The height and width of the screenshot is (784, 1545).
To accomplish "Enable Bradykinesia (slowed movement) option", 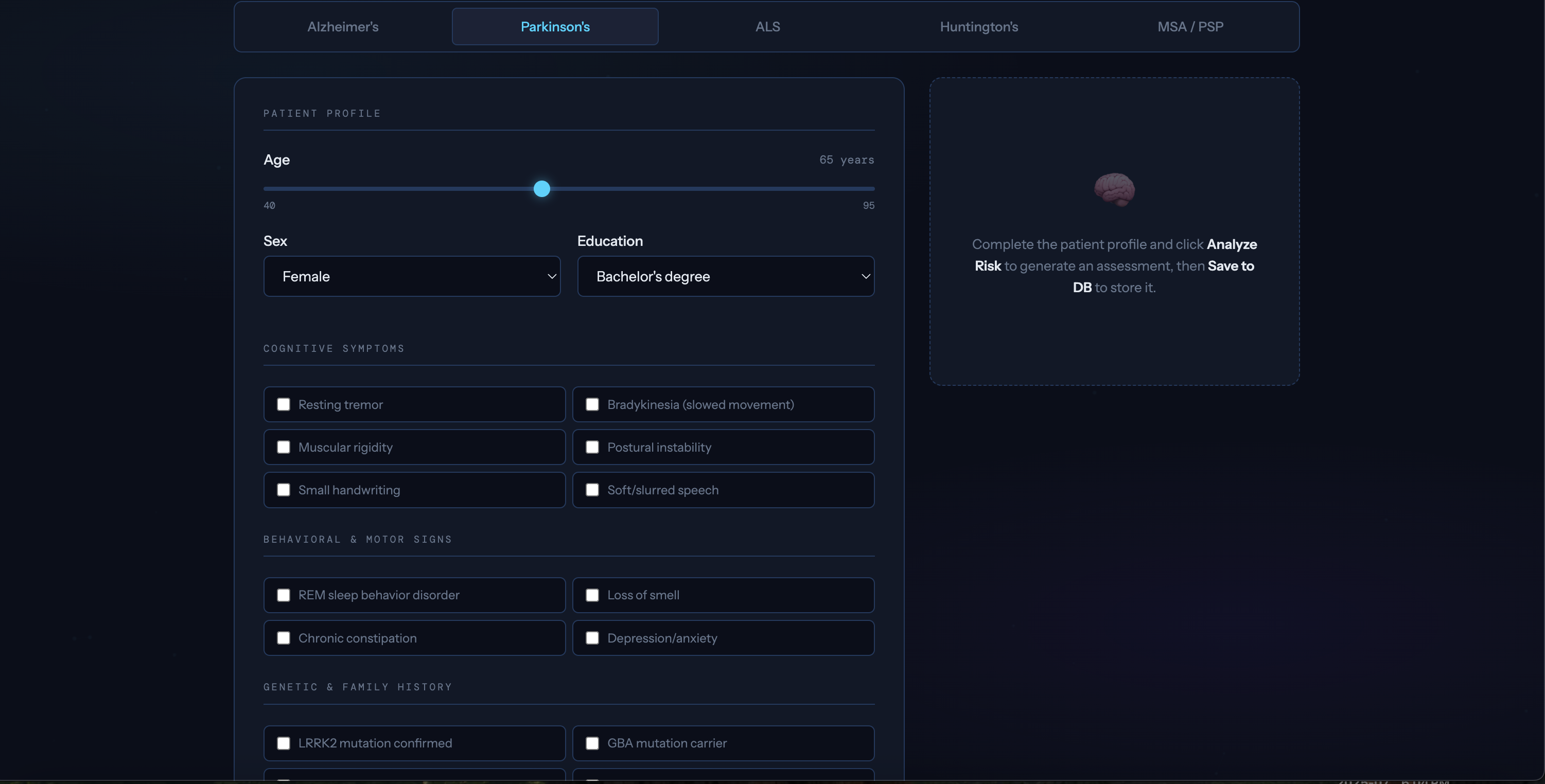I will pos(592,404).
